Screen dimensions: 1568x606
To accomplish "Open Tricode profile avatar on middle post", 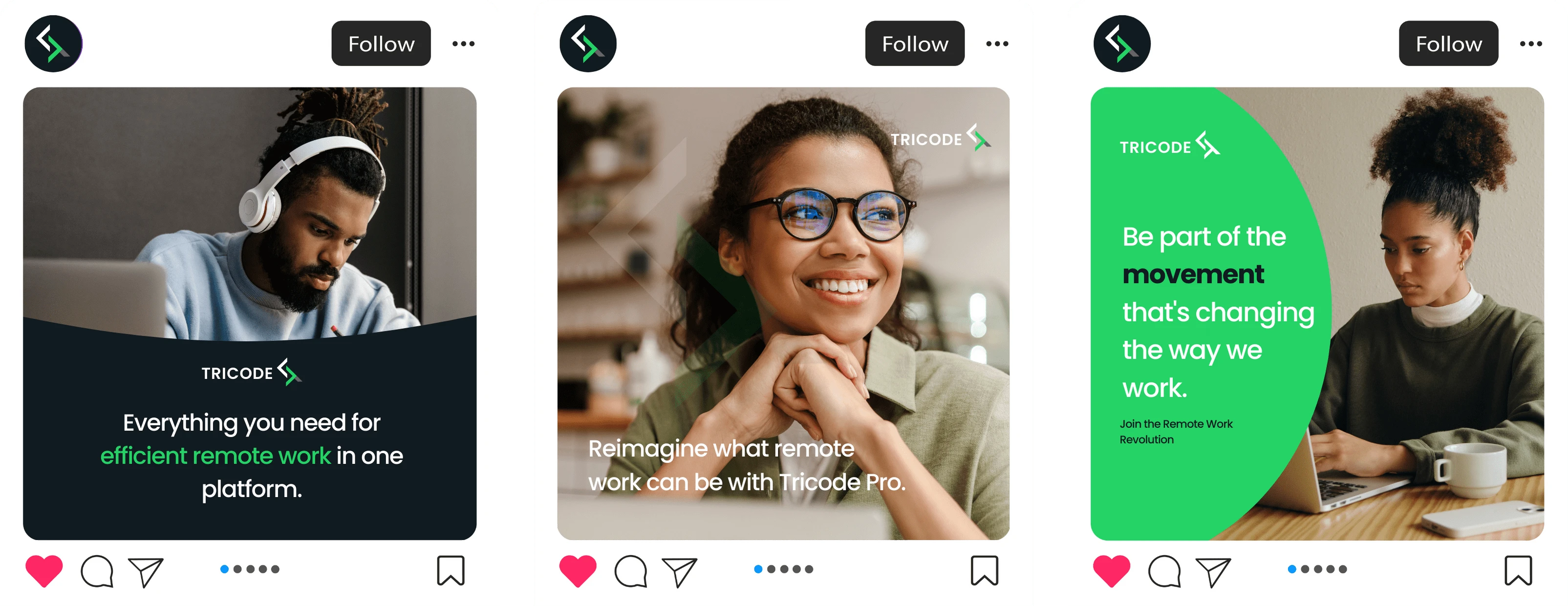I will [x=588, y=44].
